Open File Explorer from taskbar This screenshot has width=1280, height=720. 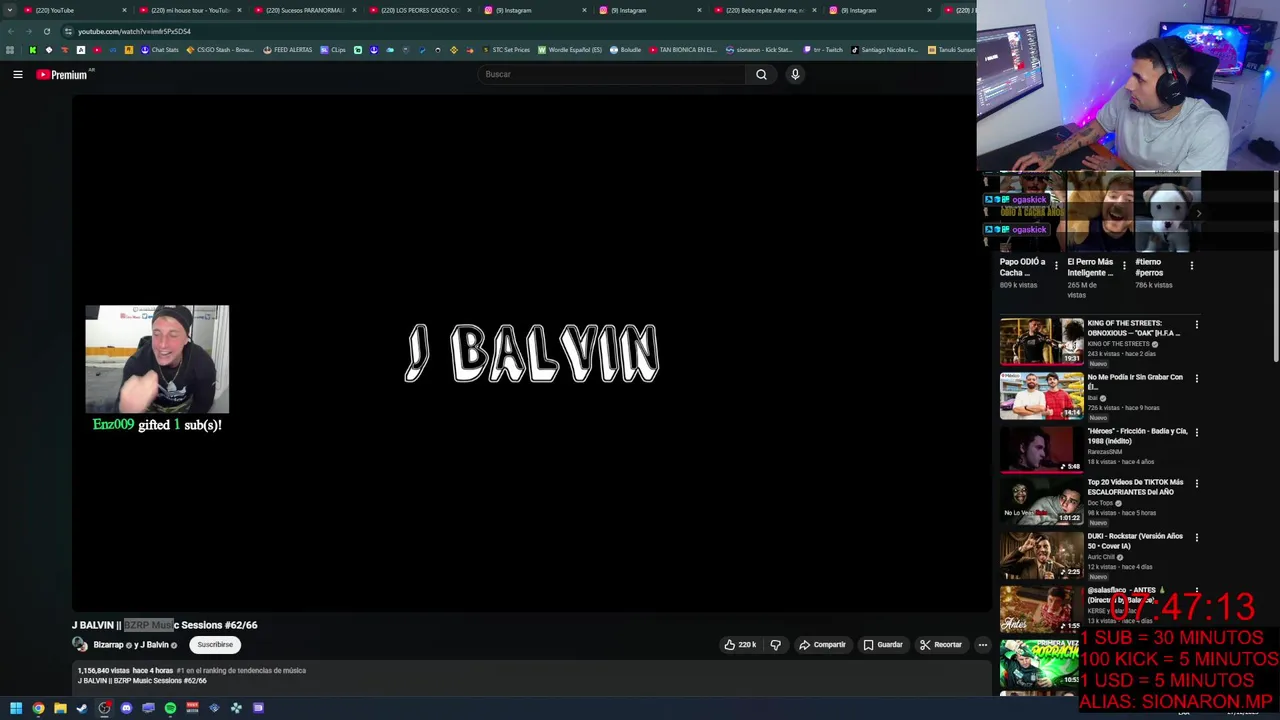click(60, 708)
